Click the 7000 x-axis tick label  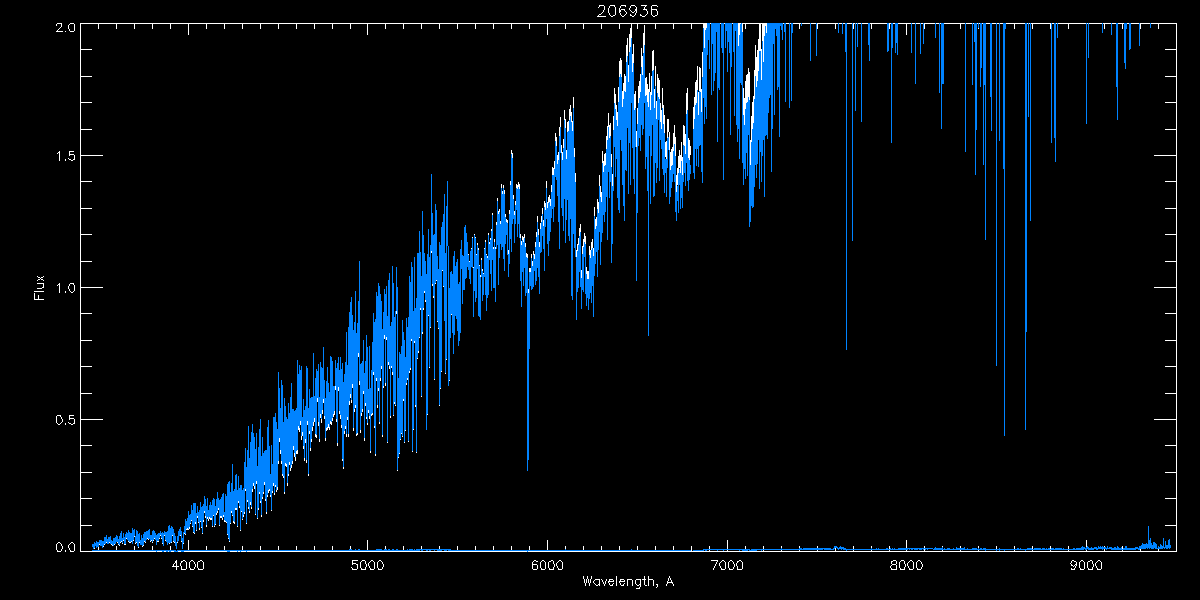(727, 566)
